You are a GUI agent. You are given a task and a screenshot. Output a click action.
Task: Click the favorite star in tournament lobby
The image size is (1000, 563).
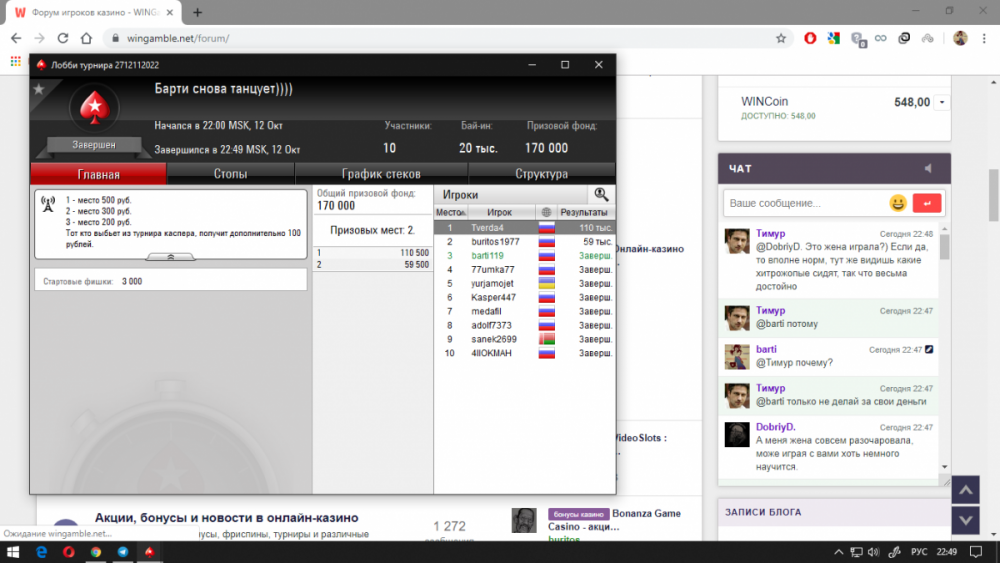point(39,89)
